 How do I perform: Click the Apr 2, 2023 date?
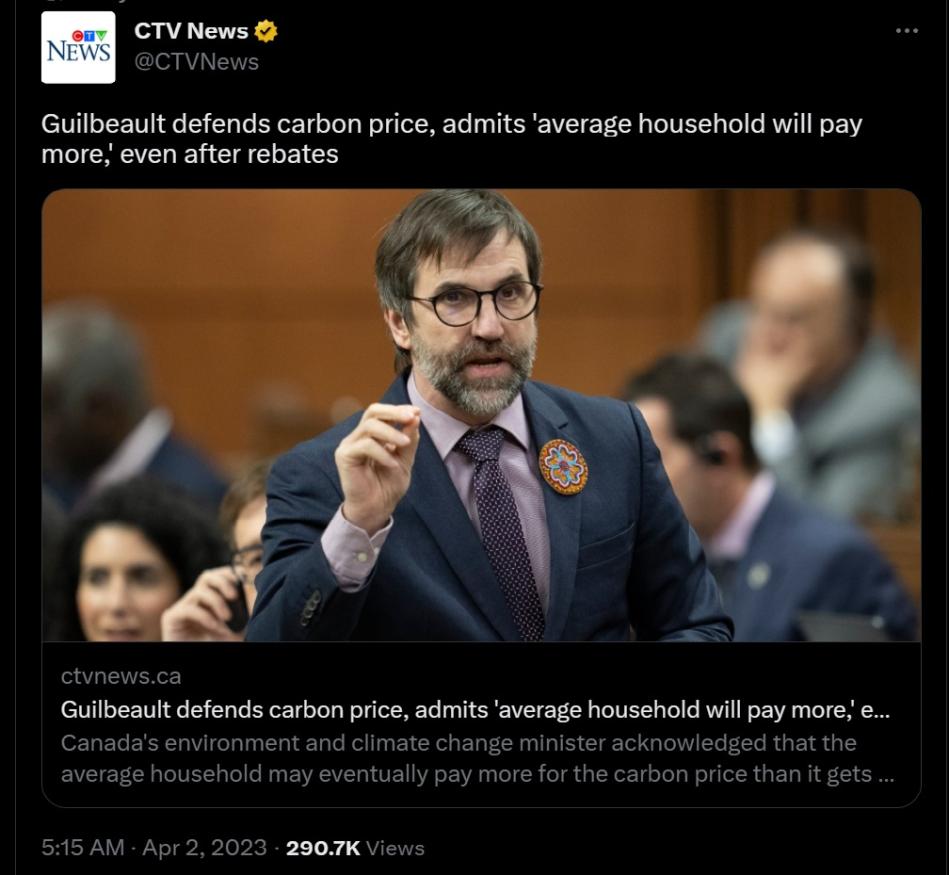pyautogui.click(x=205, y=847)
